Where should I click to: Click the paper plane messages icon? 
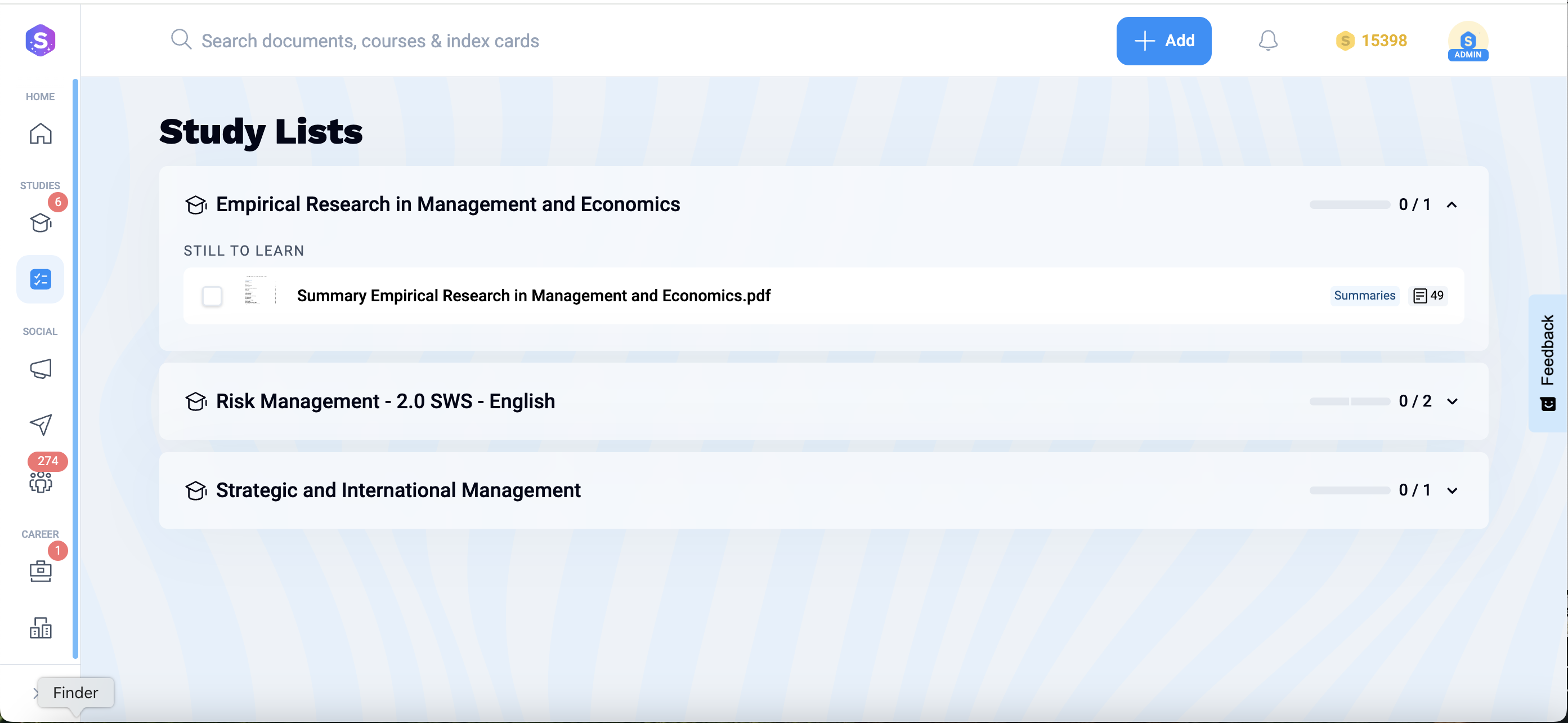click(40, 425)
